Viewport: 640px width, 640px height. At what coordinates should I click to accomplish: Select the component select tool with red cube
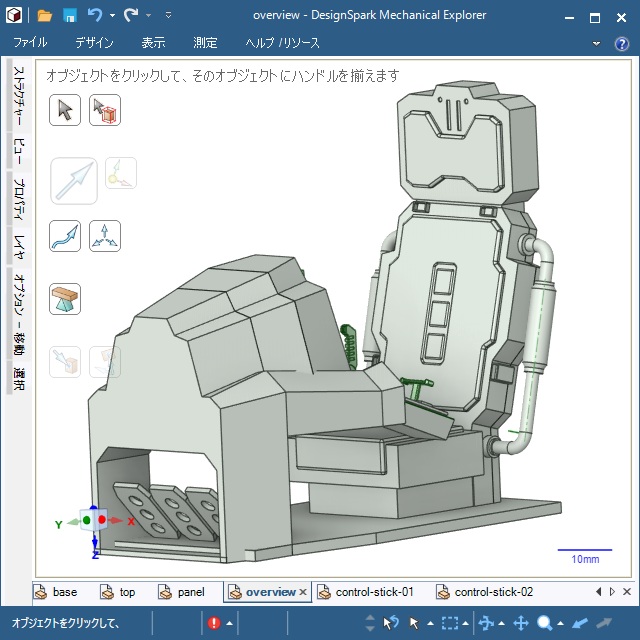pos(105,110)
